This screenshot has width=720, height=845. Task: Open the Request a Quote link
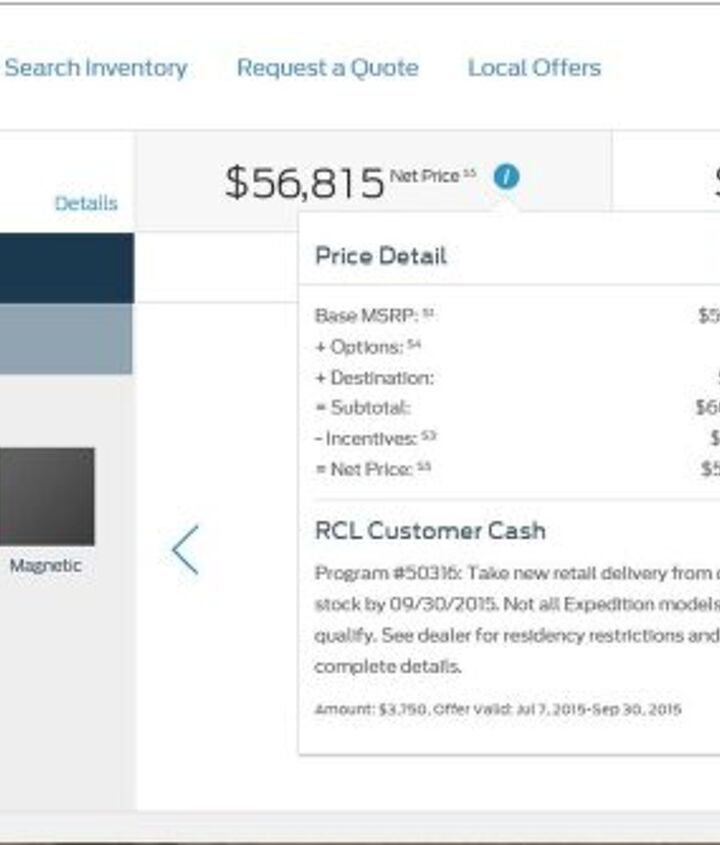click(x=327, y=68)
